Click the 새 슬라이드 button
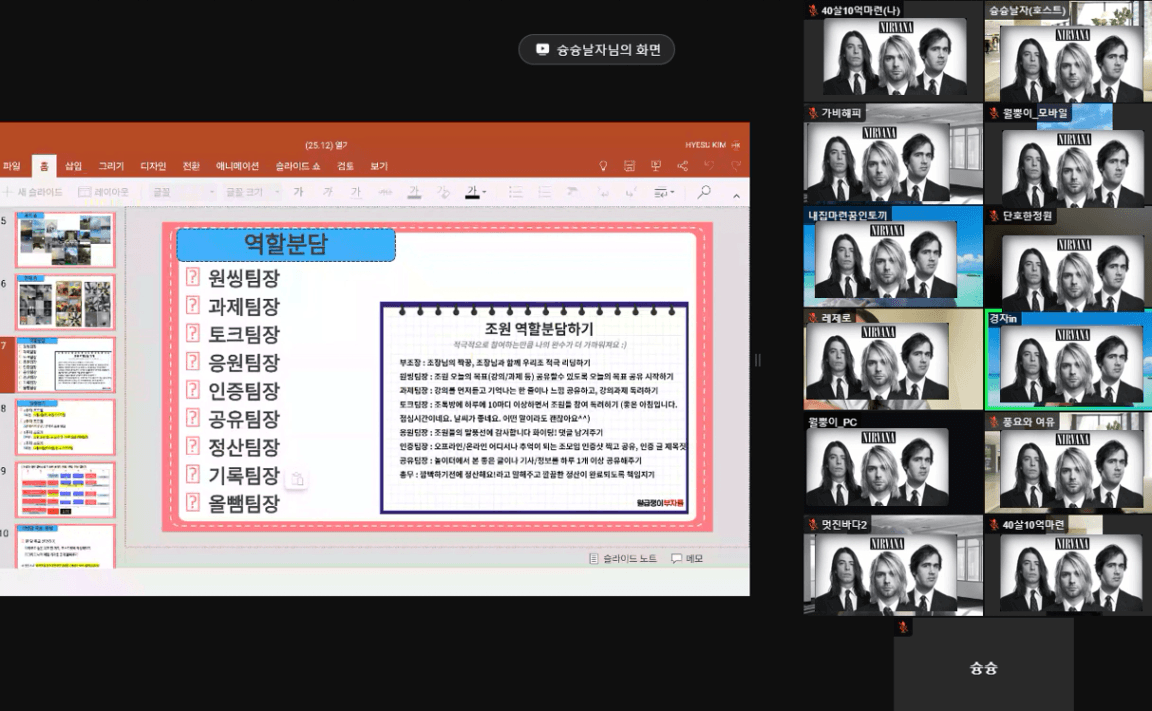This screenshot has width=1152, height=711. click(x=35, y=192)
